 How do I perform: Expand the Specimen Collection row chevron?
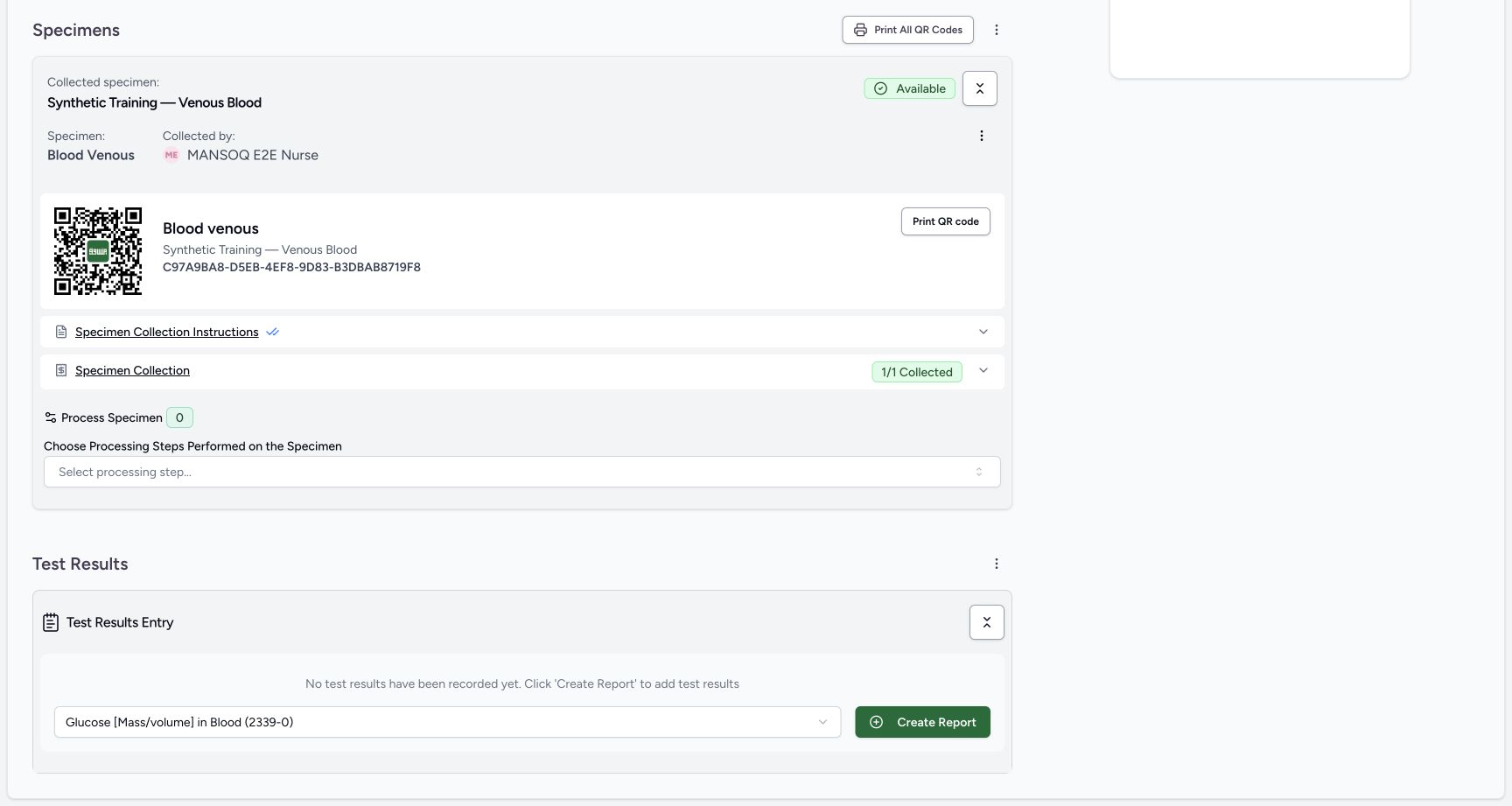983,370
